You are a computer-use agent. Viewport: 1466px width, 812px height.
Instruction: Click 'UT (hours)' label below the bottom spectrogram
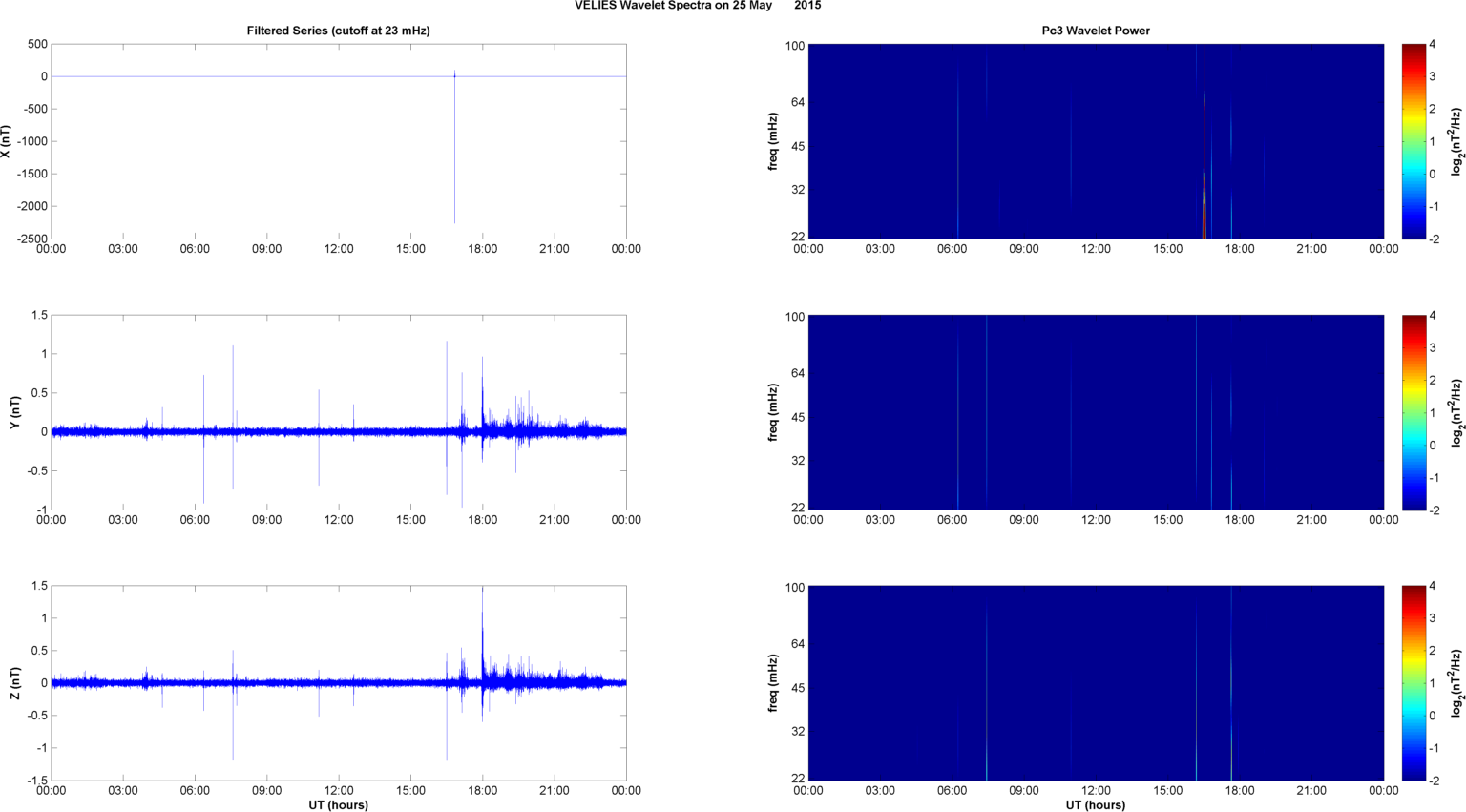coord(1096,804)
